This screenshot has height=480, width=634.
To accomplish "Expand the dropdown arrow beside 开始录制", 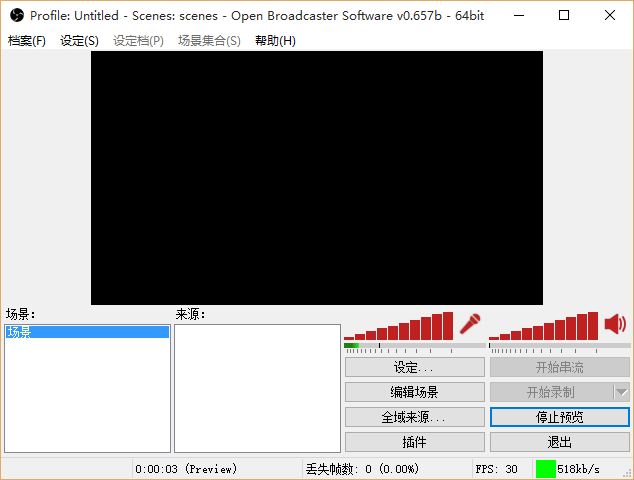I will (621, 392).
